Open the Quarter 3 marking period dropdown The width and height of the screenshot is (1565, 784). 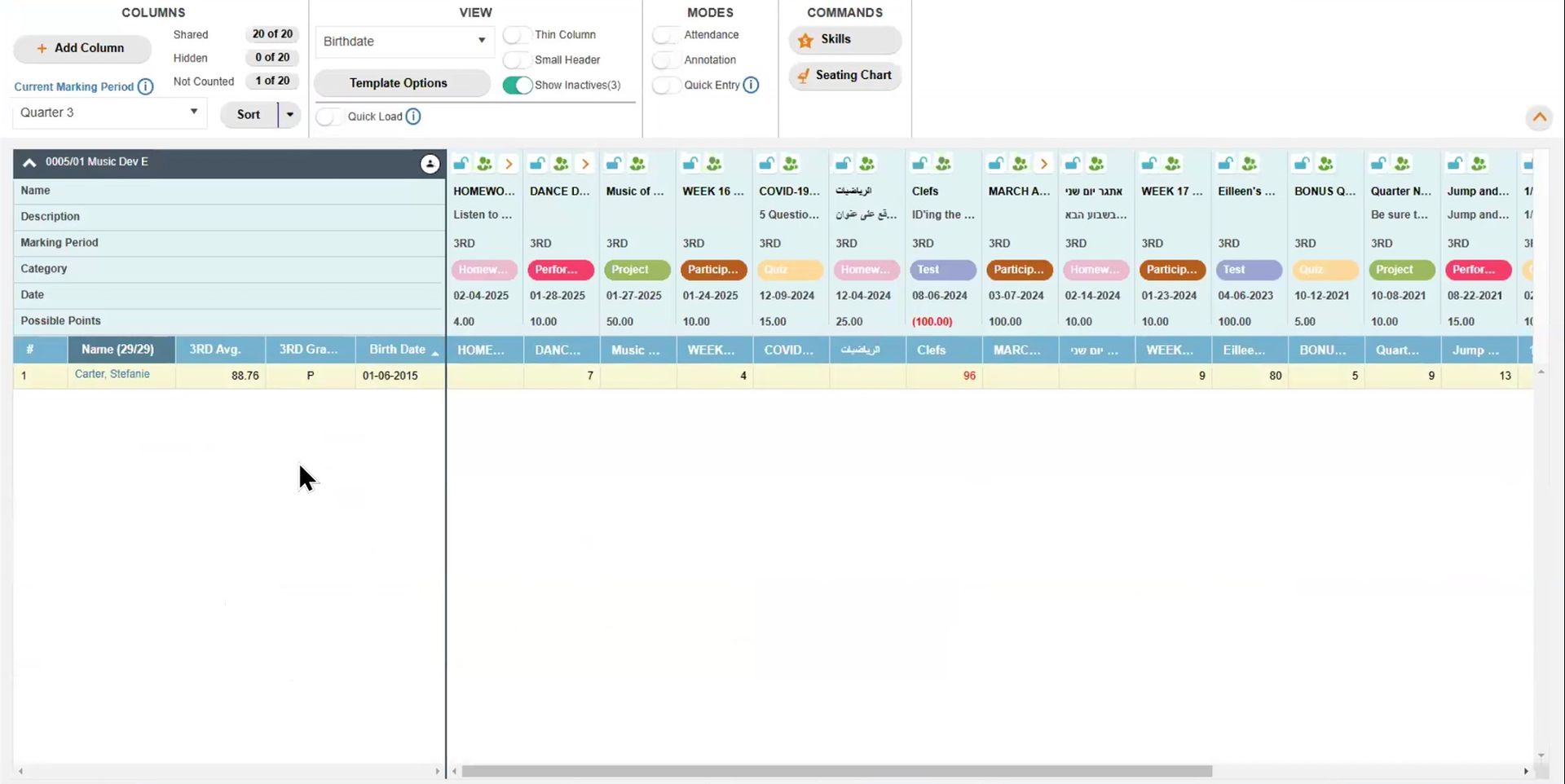click(x=193, y=112)
